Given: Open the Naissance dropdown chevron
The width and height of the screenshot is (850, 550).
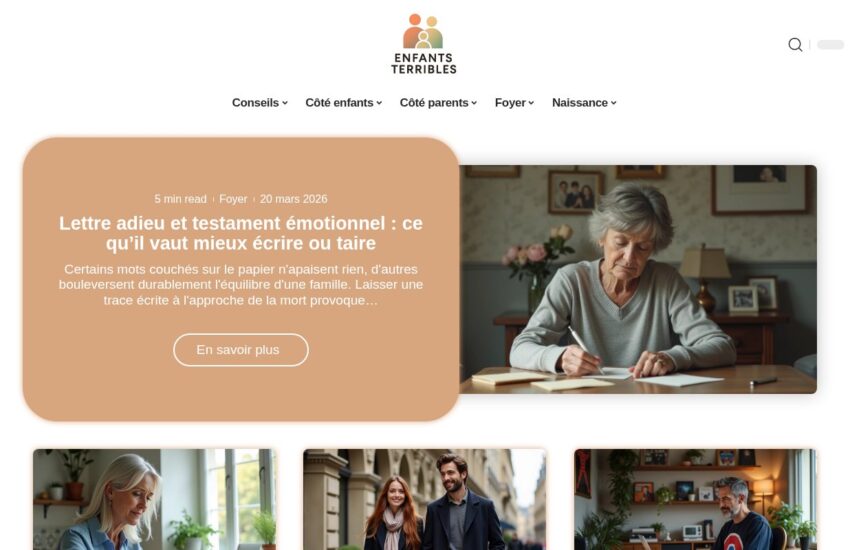Looking at the screenshot, I should (x=614, y=103).
